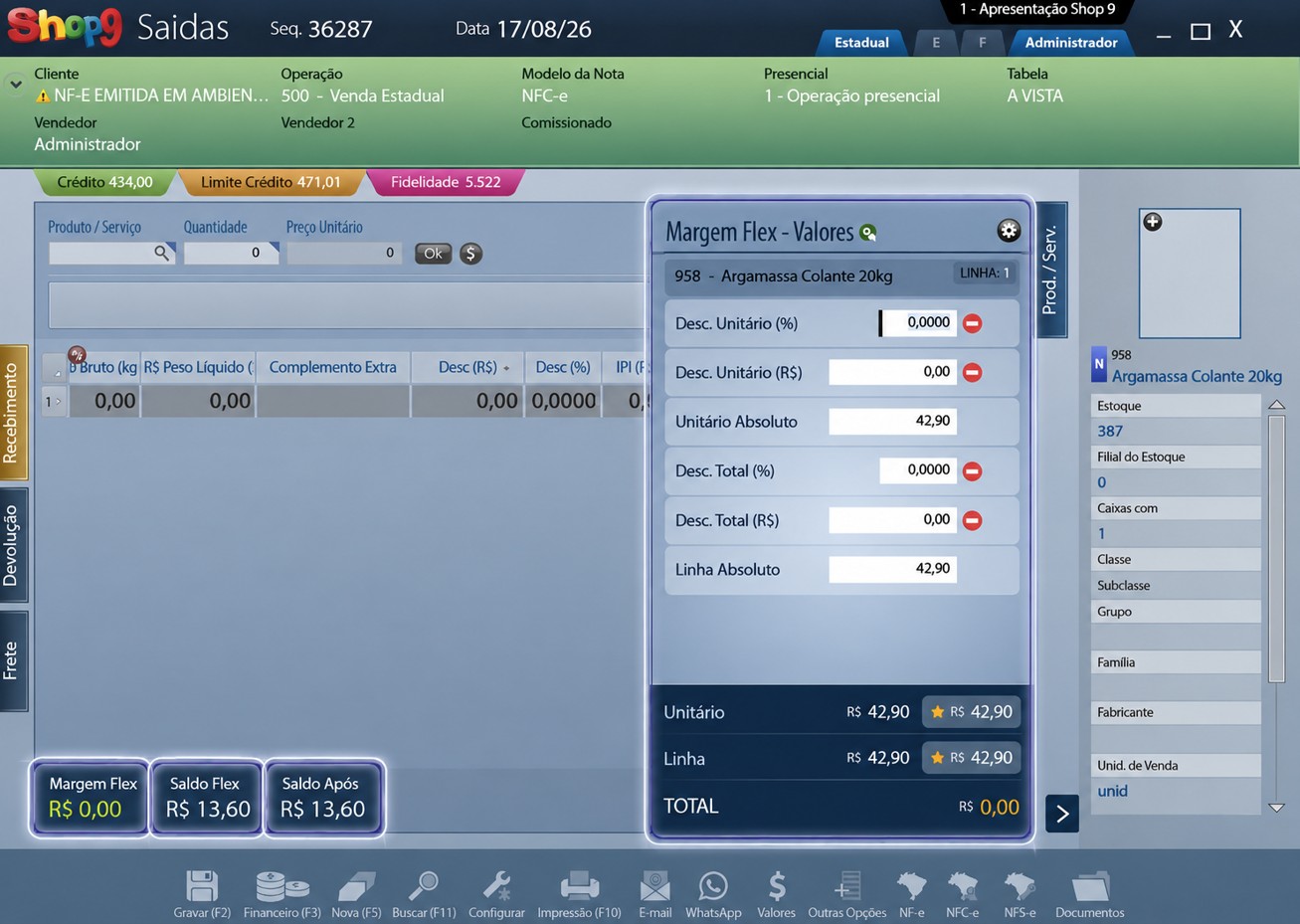The width and height of the screenshot is (1300, 924).
Task: Click the Valores dollar icon
Action: [x=777, y=885]
